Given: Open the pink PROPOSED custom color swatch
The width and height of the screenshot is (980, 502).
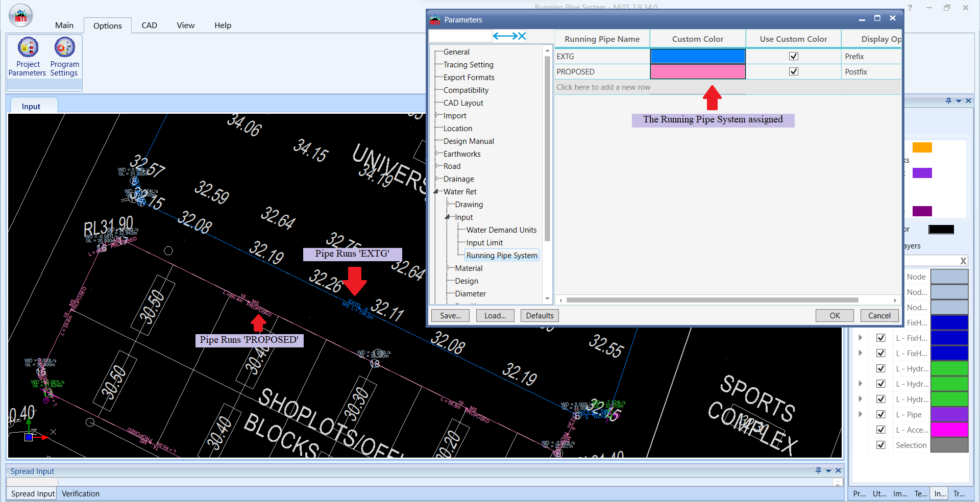Looking at the screenshot, I should point(697,72).
